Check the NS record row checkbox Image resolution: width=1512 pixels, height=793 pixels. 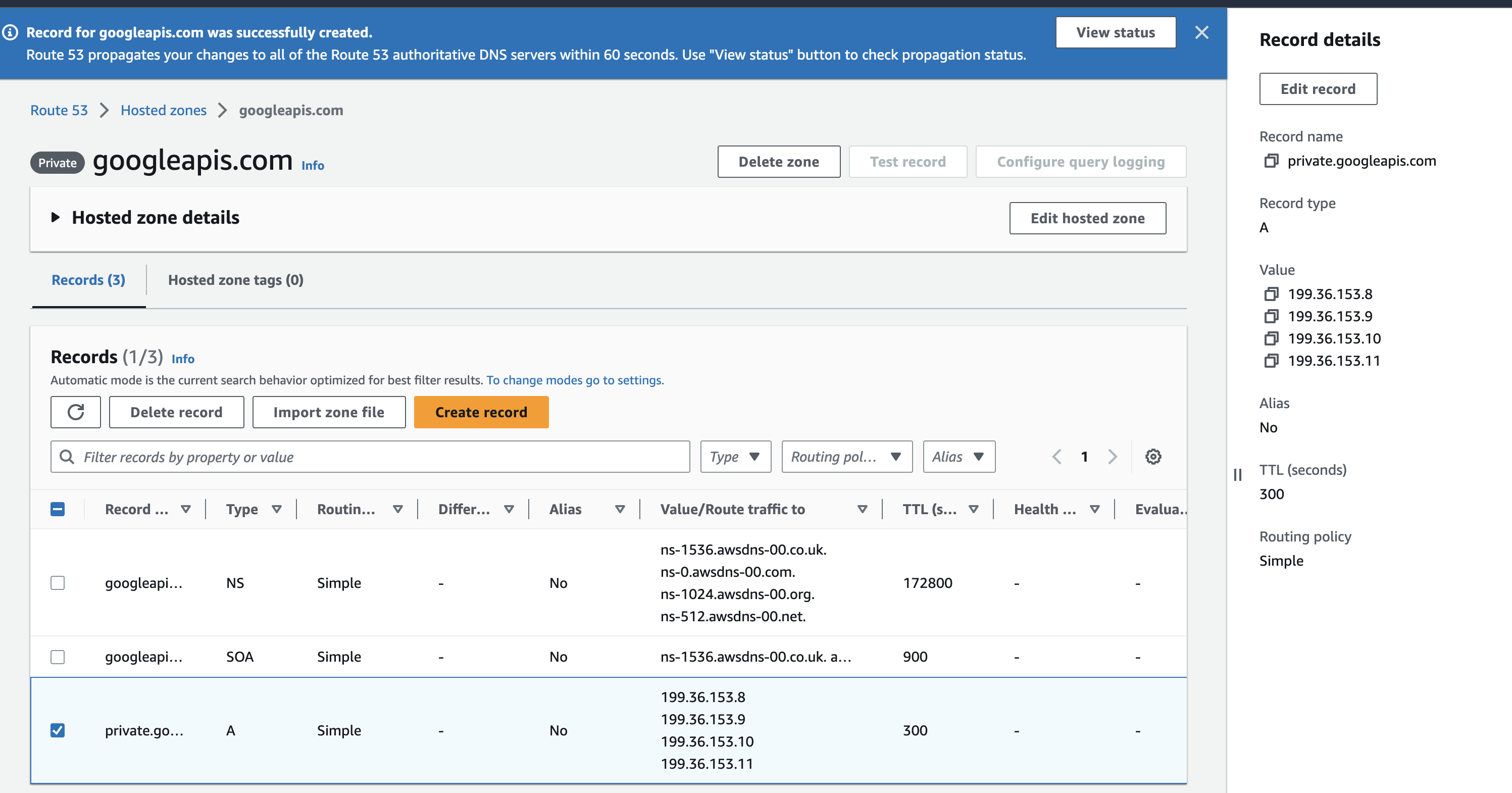coord(58,583)
